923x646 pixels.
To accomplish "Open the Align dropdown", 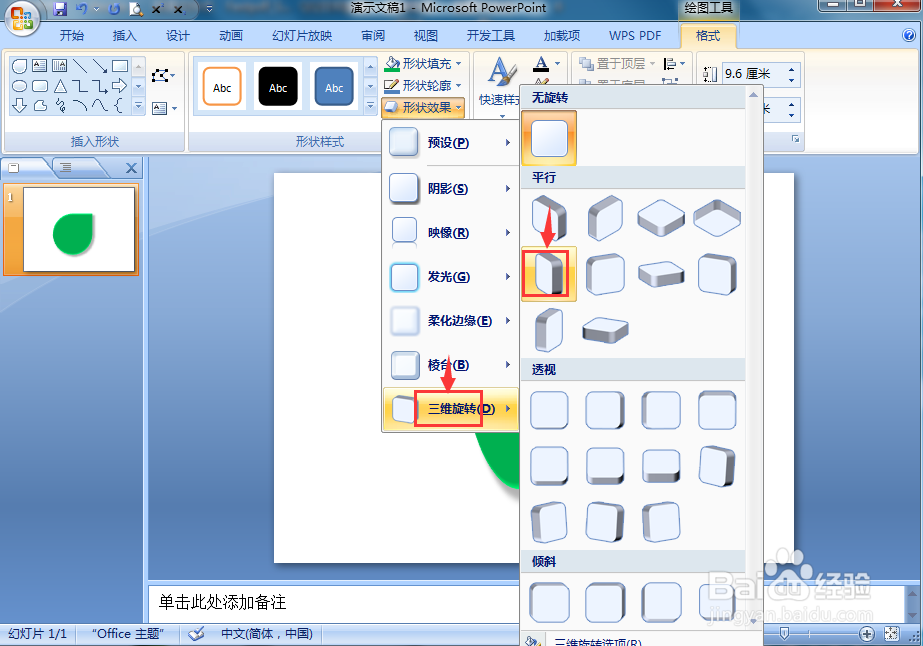I will pyautogui.click(x=675, y=64).
